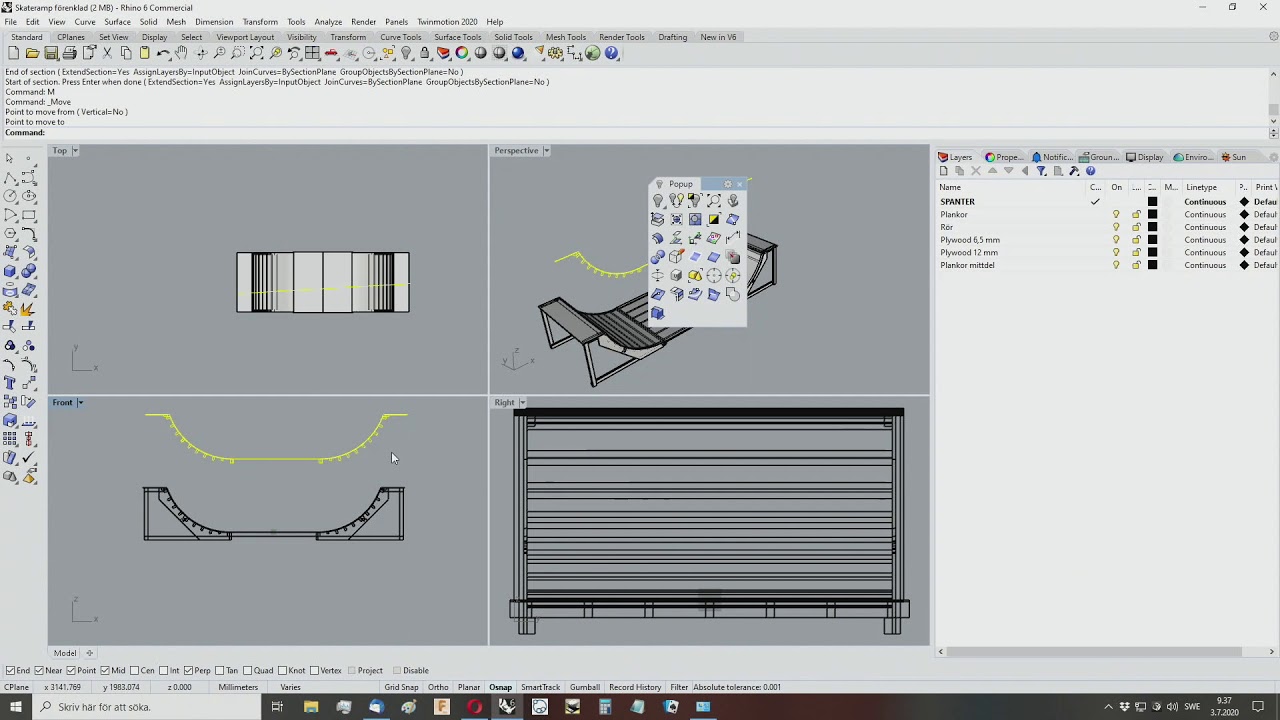
Task: Toggle Ortho in the status bar
Action: coord(438,687)
